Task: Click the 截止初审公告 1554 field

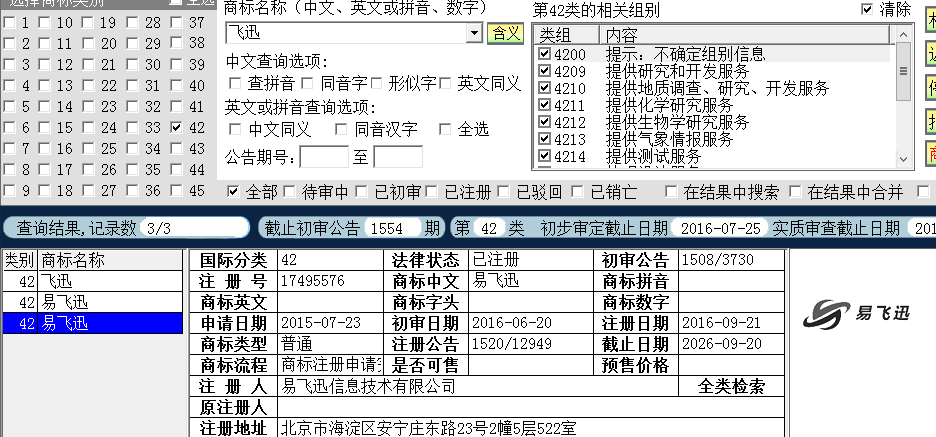Action: (393, 228)
